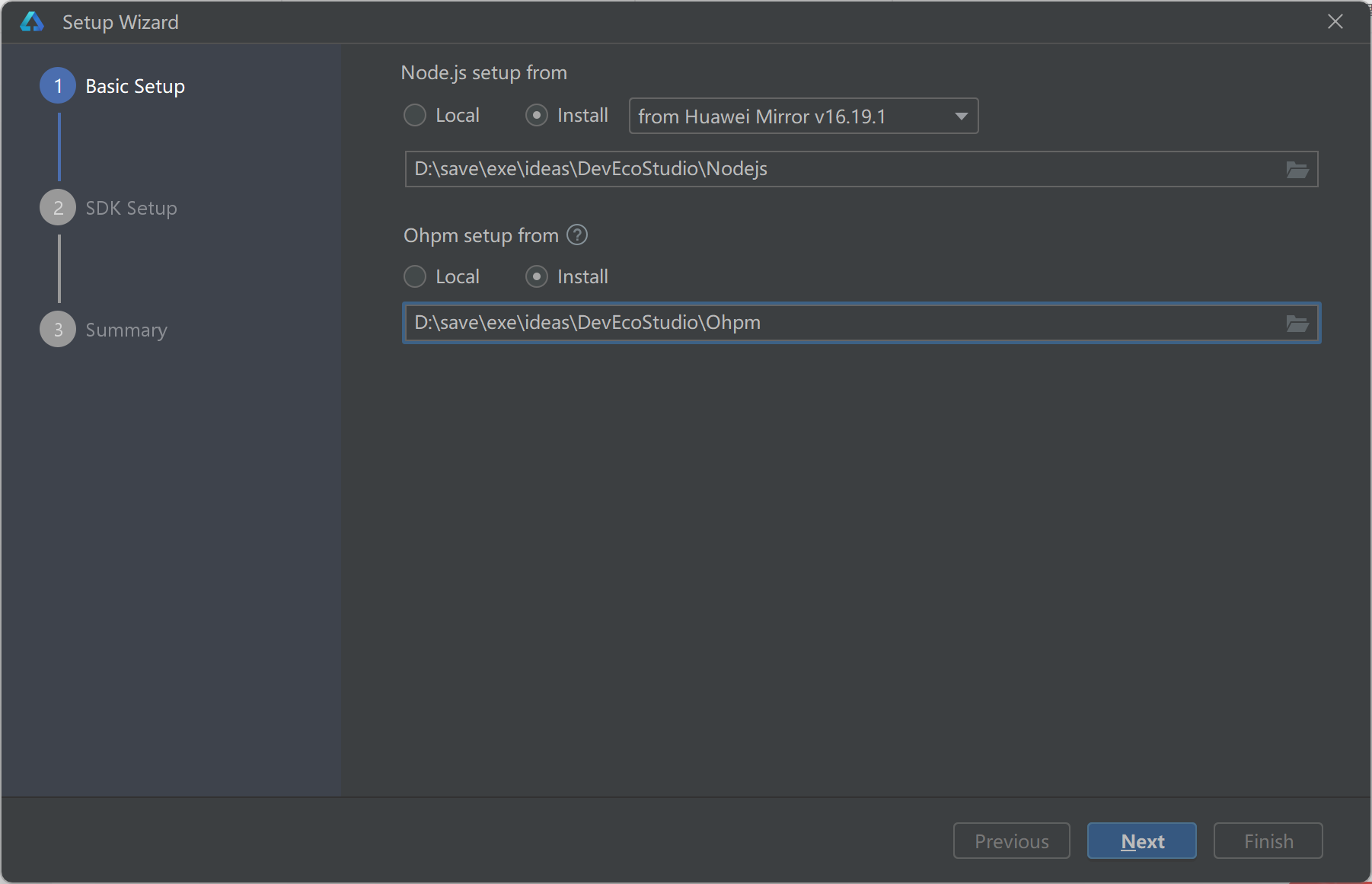
Task: Click the Previous button
Action: (1011, 841)
